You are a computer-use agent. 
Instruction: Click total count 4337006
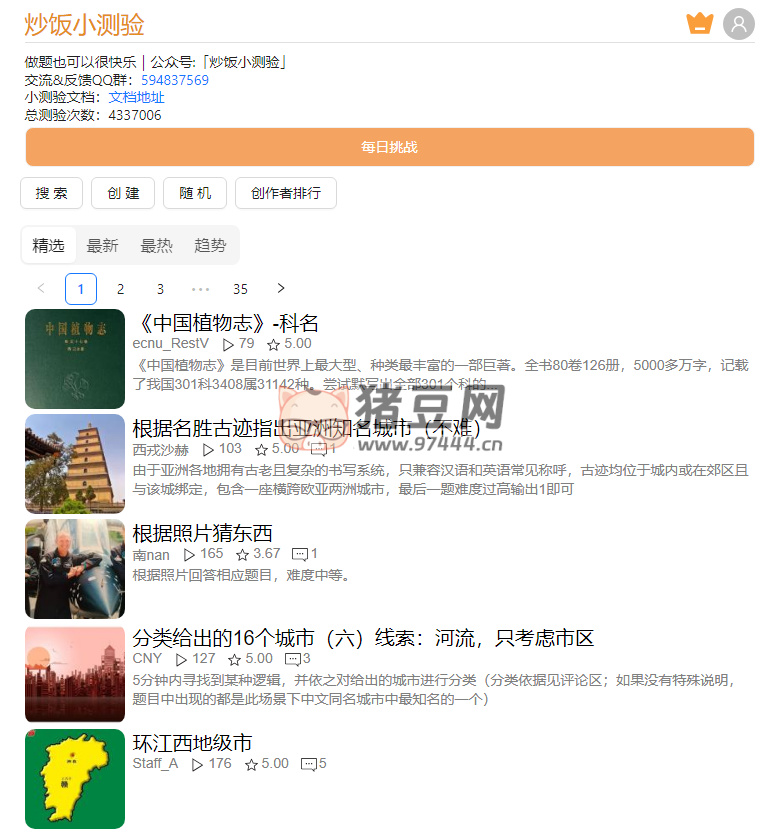135,115
